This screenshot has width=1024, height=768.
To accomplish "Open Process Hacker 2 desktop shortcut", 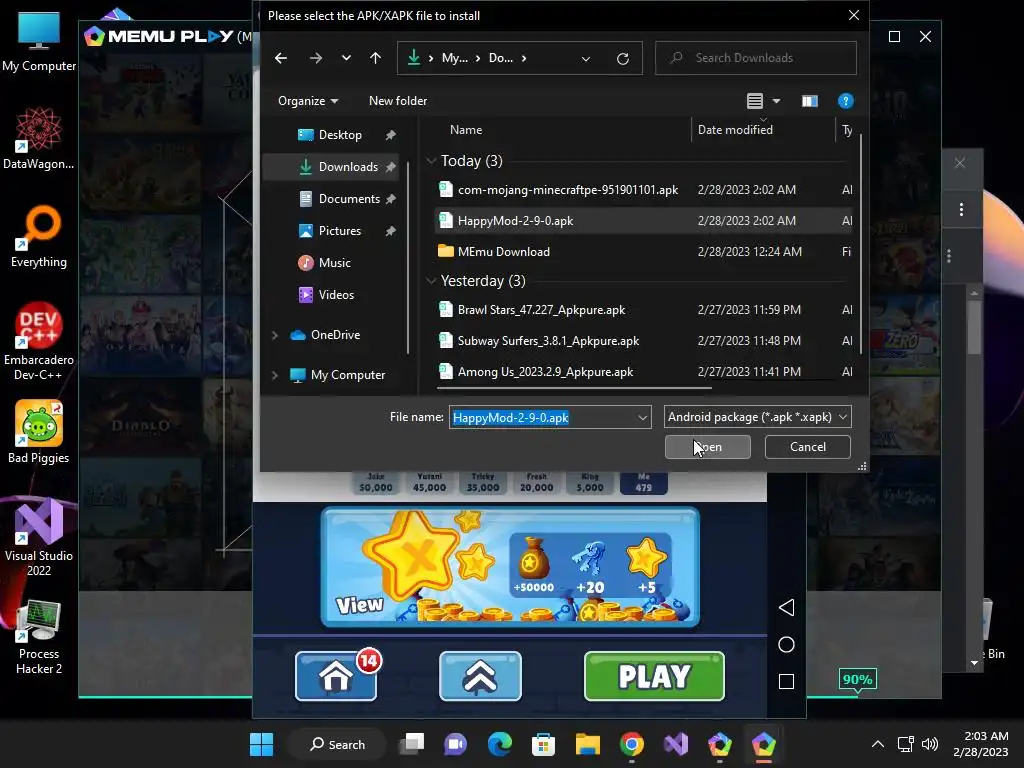I will [x=39, y=637].
